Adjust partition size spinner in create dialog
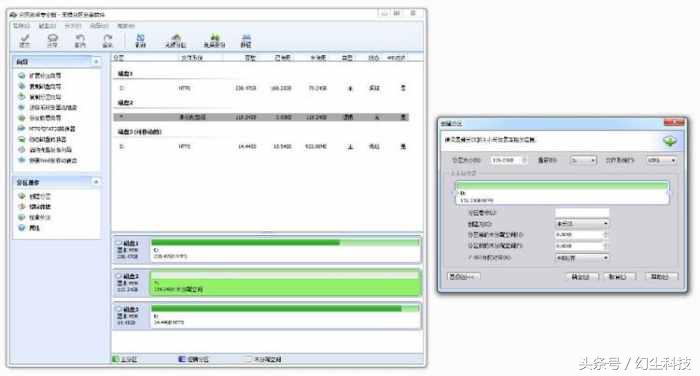The image size is (700, 376). [525, 160]
